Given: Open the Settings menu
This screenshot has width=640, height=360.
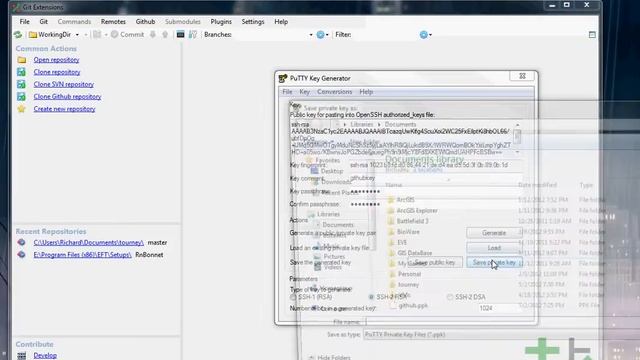Looking at the screenshot, I should click(253, 22).
